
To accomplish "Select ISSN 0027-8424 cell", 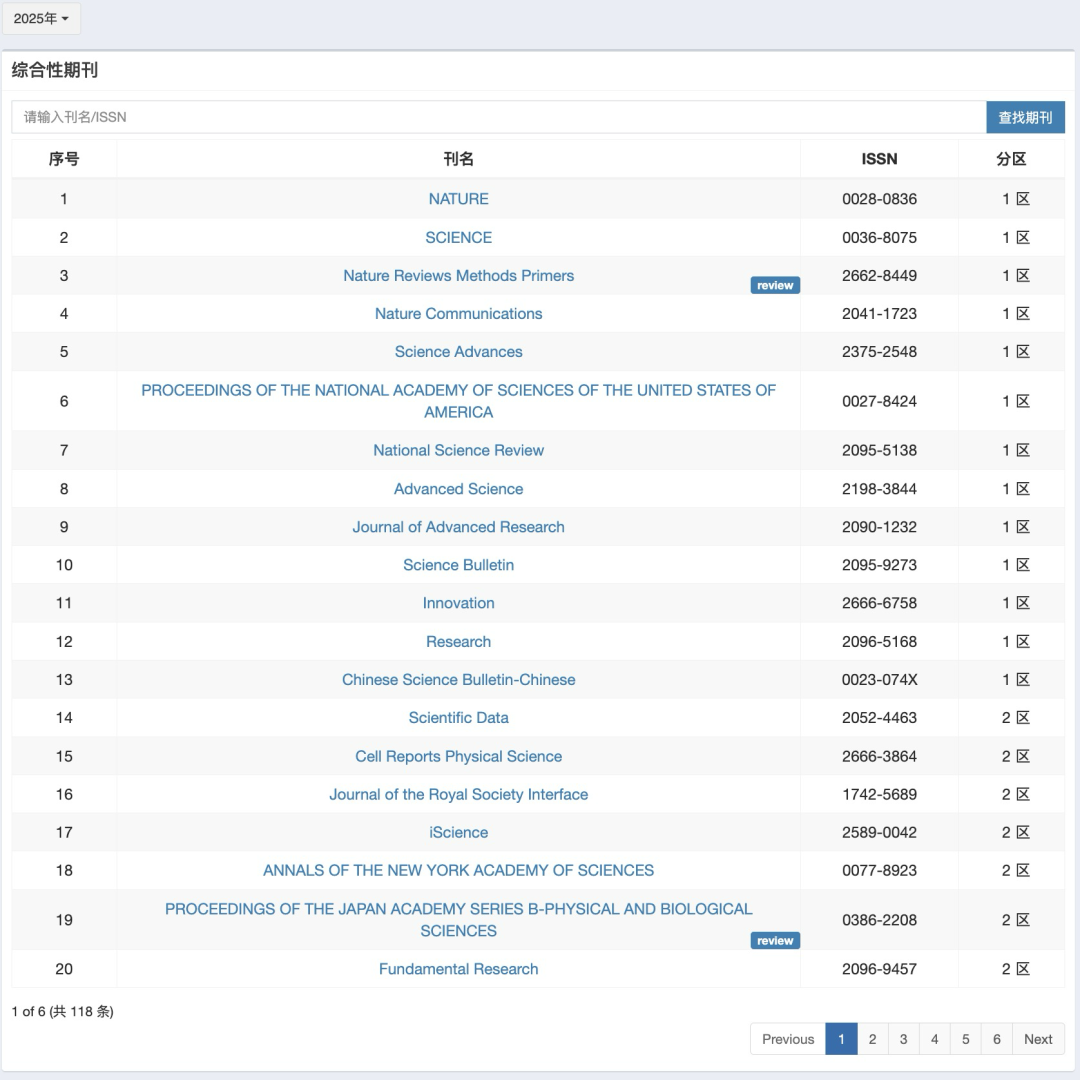I will coord(880,401).
